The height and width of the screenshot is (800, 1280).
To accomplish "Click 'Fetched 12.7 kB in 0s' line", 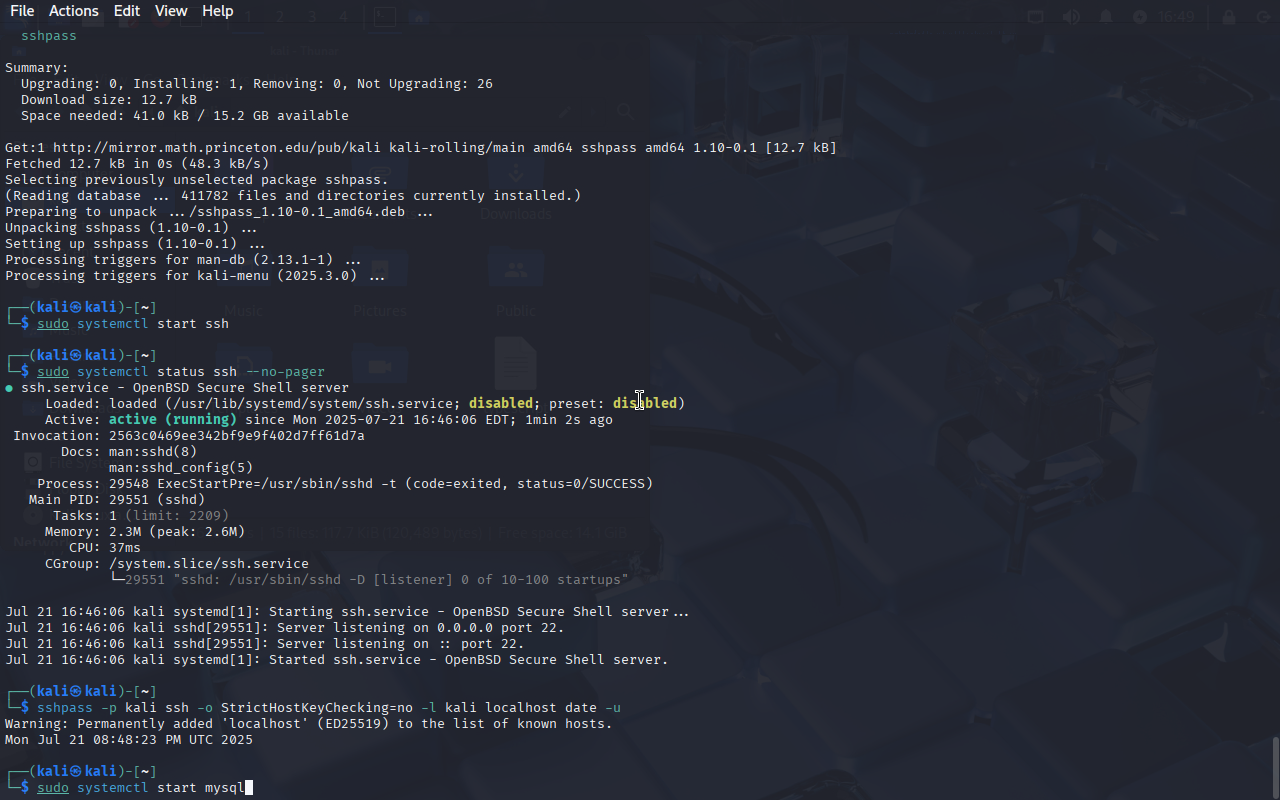I will (x=137, y=164).
